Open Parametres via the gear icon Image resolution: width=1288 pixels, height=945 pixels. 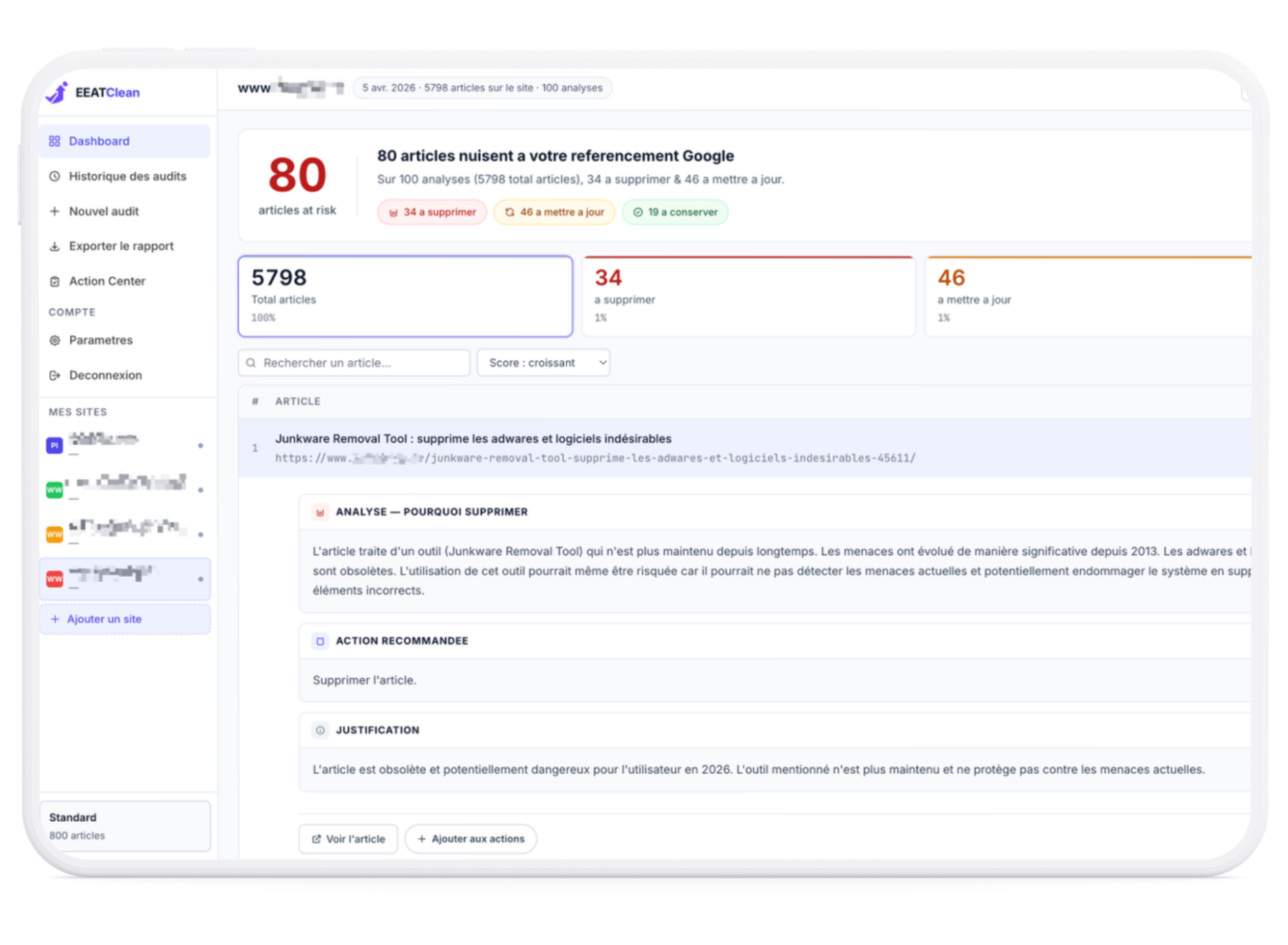click(x=55, y=340)
